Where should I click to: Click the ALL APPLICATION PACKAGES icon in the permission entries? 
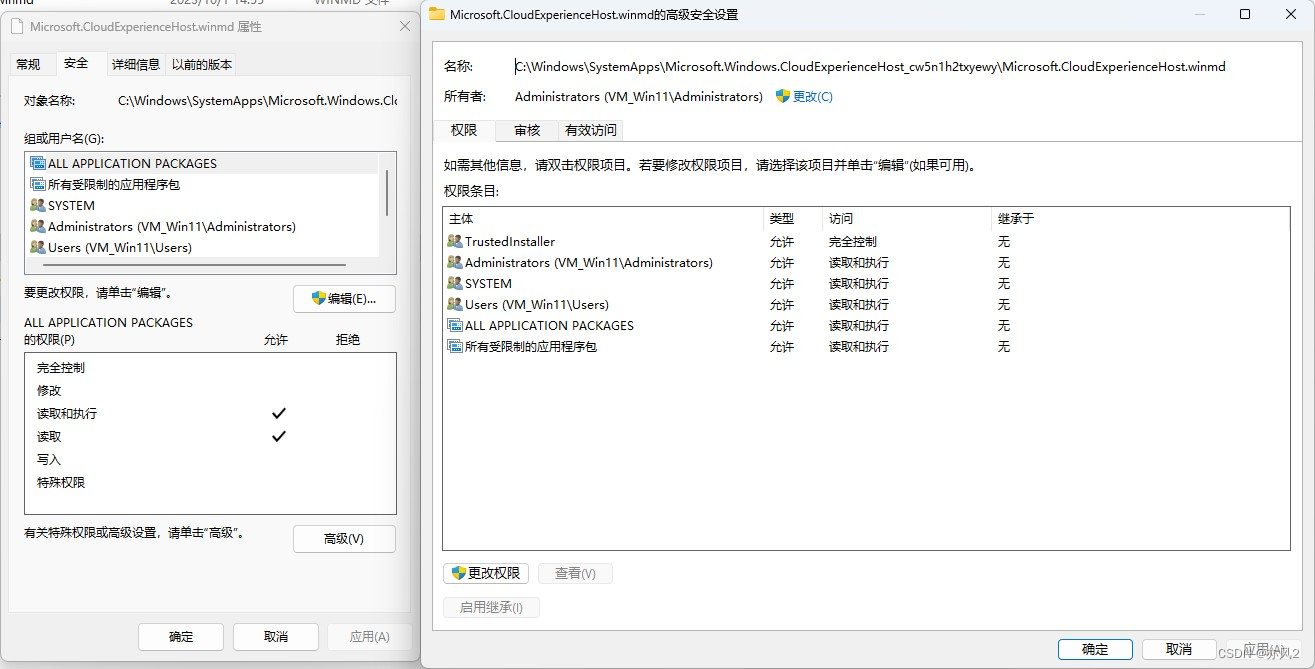pos(455,325)
